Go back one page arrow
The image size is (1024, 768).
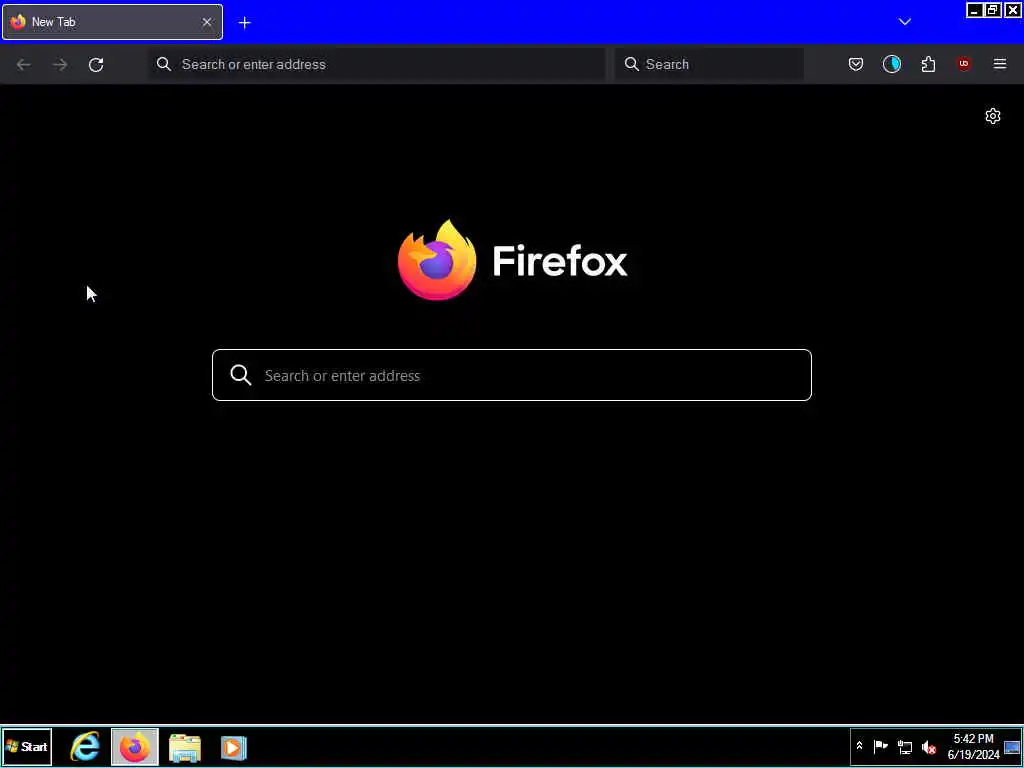[24, 64]
